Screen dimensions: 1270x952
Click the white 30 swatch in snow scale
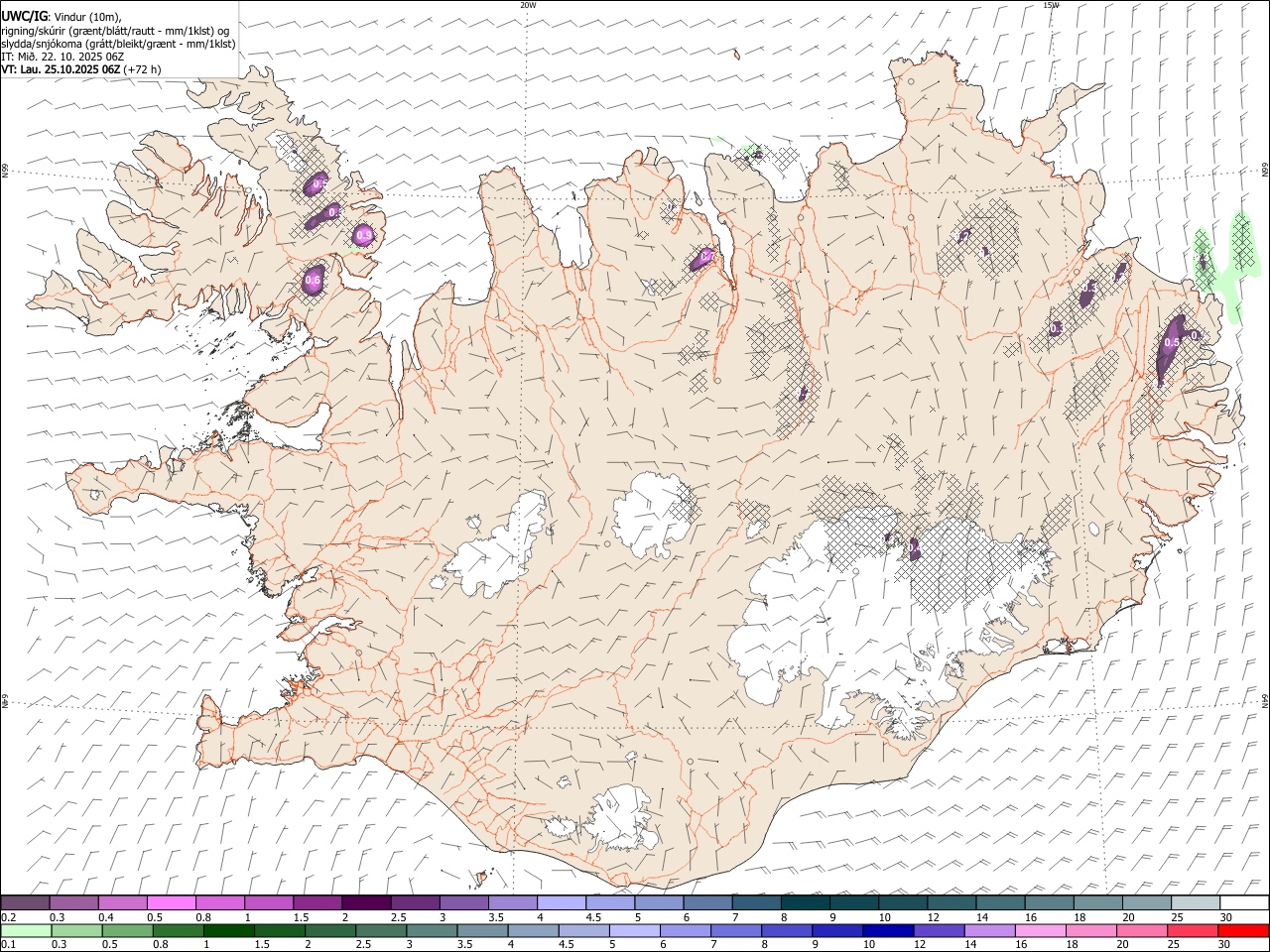click(1244, 903)
